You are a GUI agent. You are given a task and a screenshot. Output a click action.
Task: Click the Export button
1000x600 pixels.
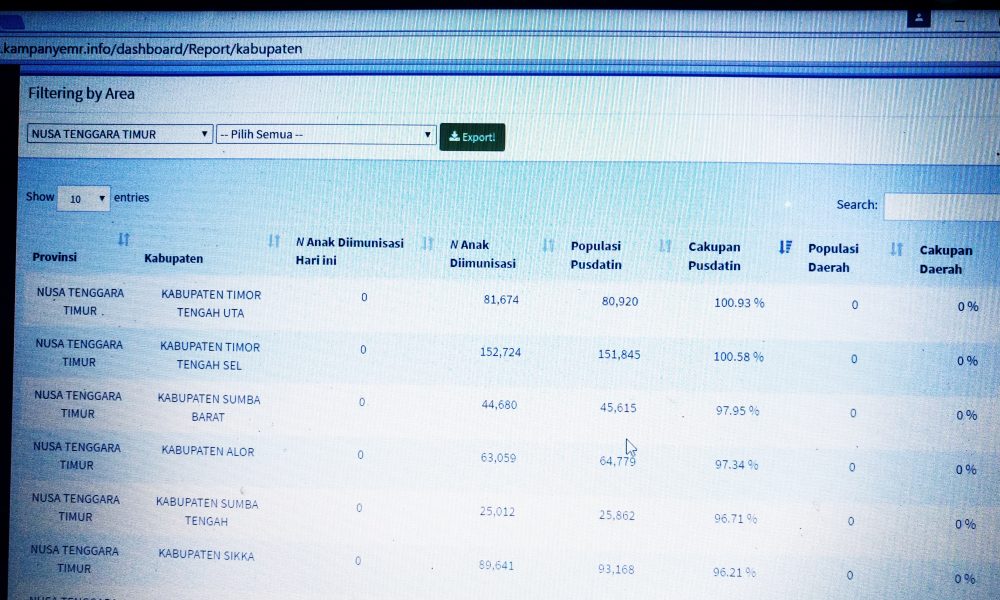click(x=472, y=137)
